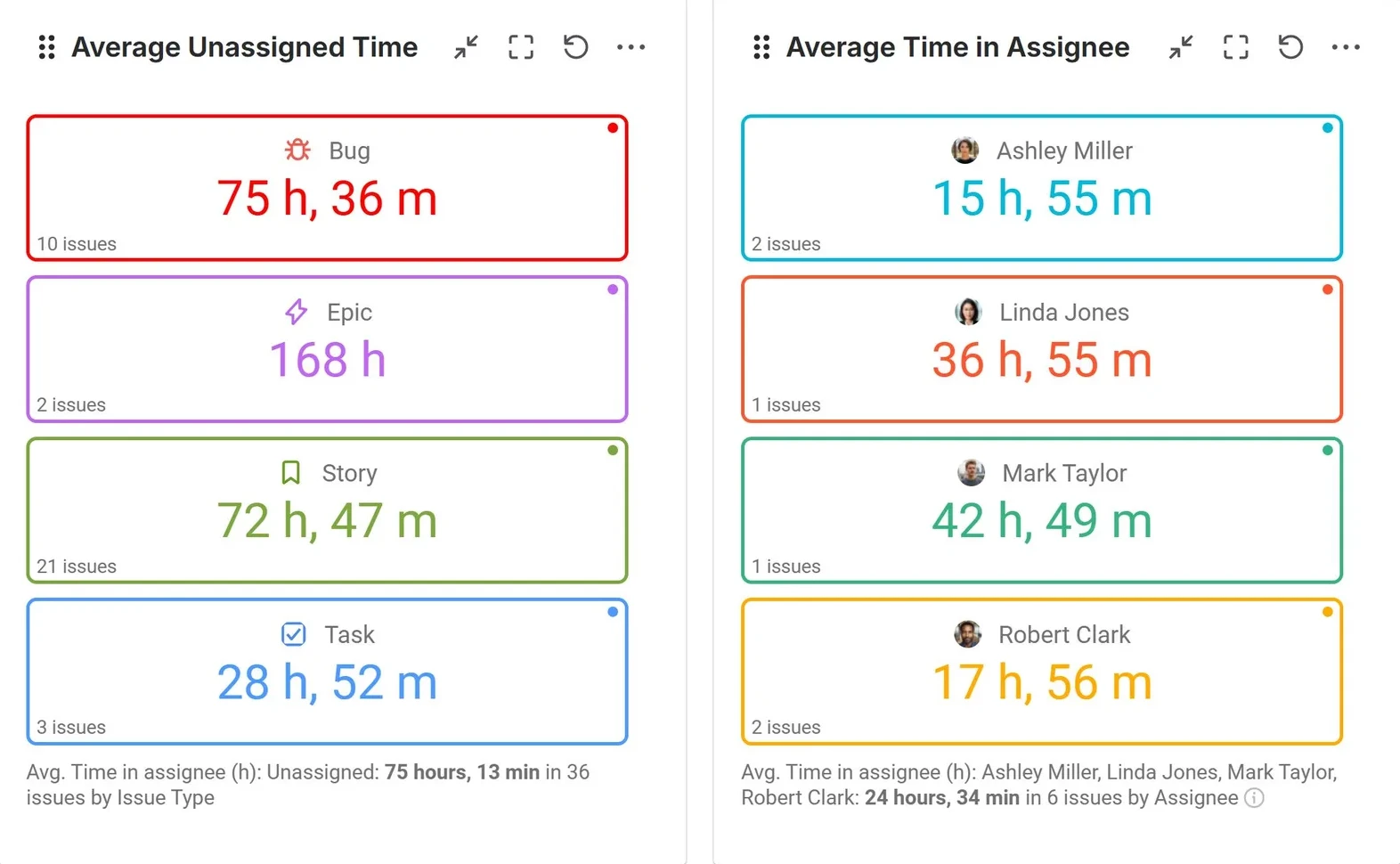Open '2 issues' on Robert Clark card
The height and width of the screenshot is (864, 1400).
786,728
